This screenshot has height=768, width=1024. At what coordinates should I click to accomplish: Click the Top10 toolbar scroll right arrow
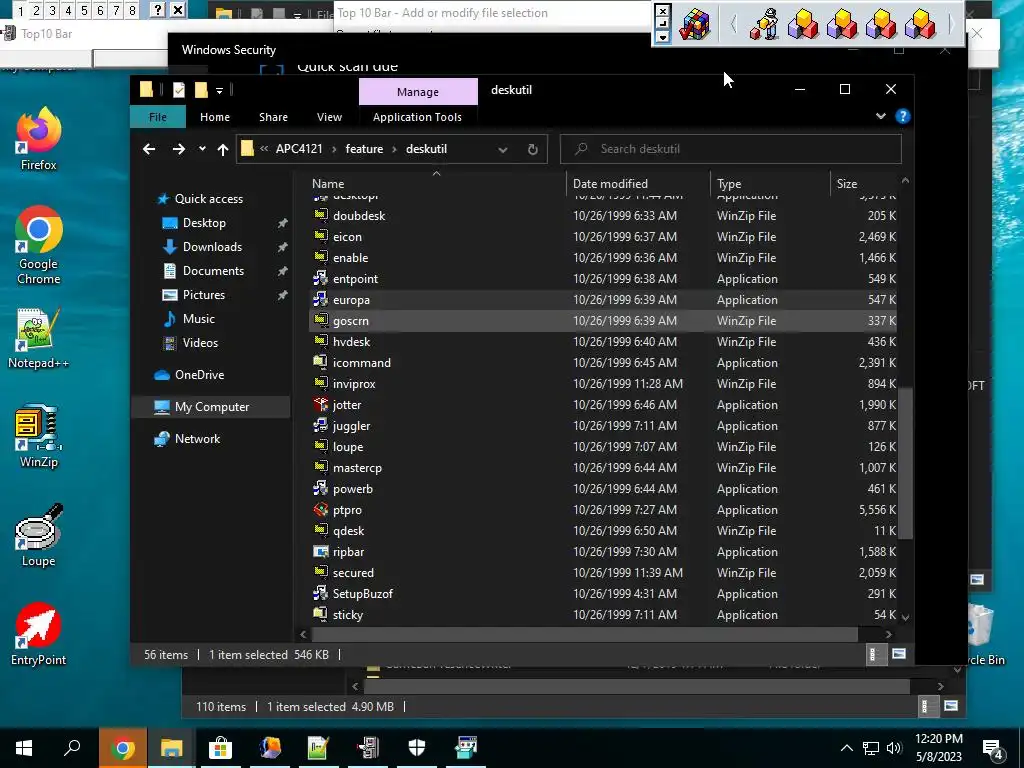point(951,24)
